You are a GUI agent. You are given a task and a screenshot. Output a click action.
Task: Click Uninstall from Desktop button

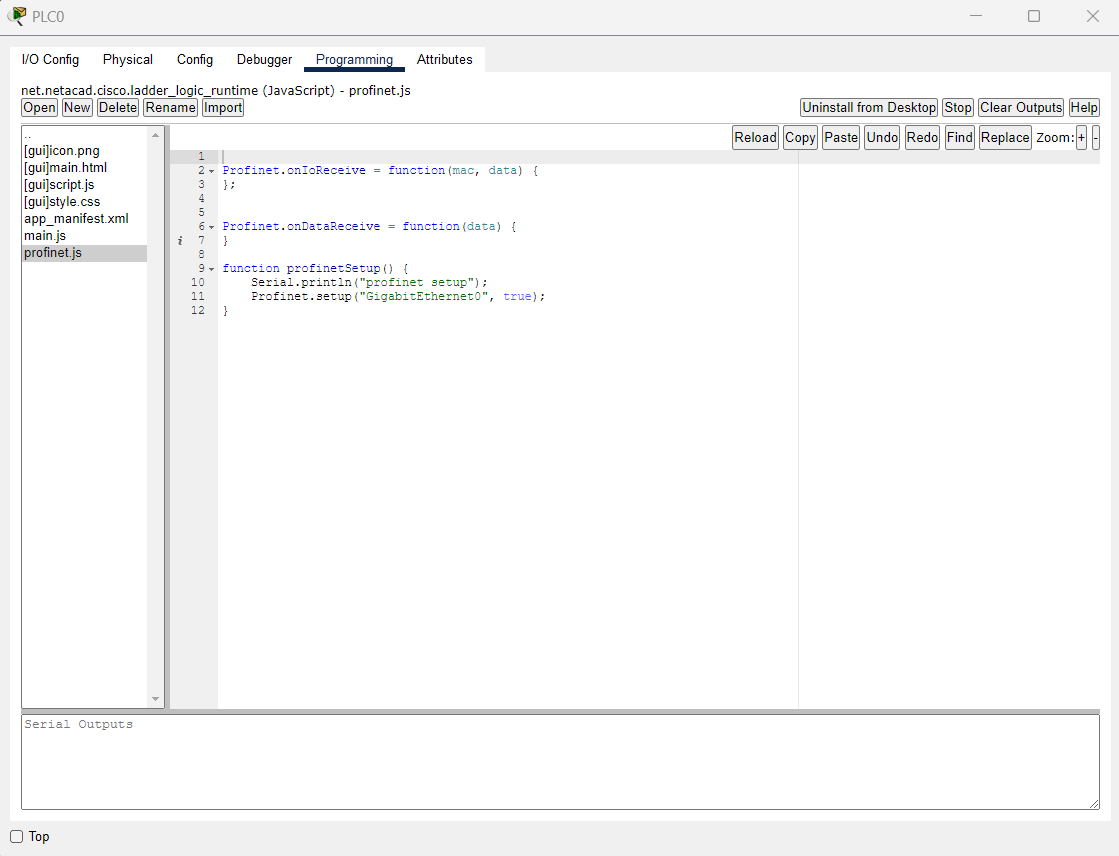[869, 108]
